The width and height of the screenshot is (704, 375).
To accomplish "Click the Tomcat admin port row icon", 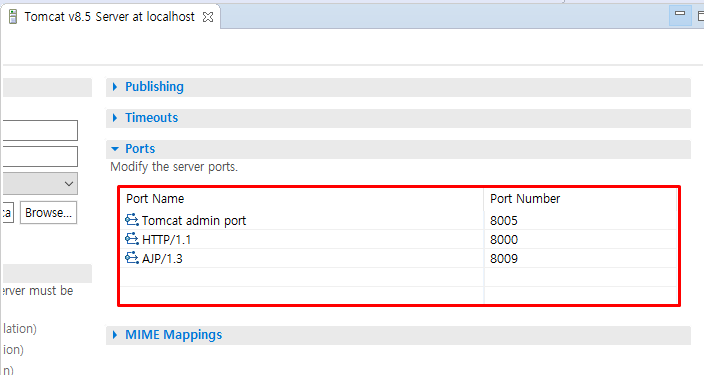I will (132, 220).
